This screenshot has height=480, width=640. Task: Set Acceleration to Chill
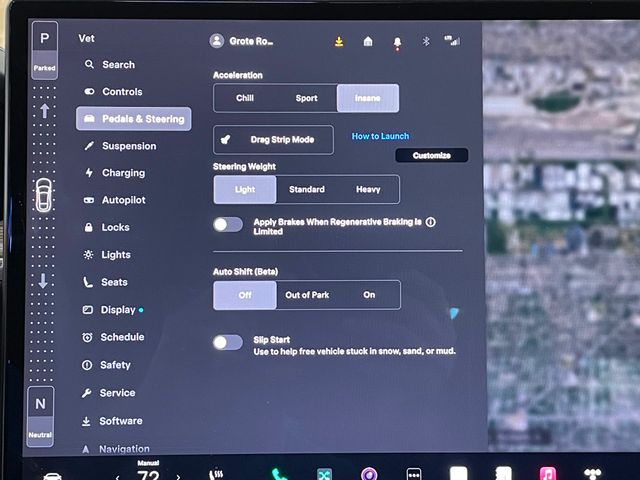coord(245,98)
